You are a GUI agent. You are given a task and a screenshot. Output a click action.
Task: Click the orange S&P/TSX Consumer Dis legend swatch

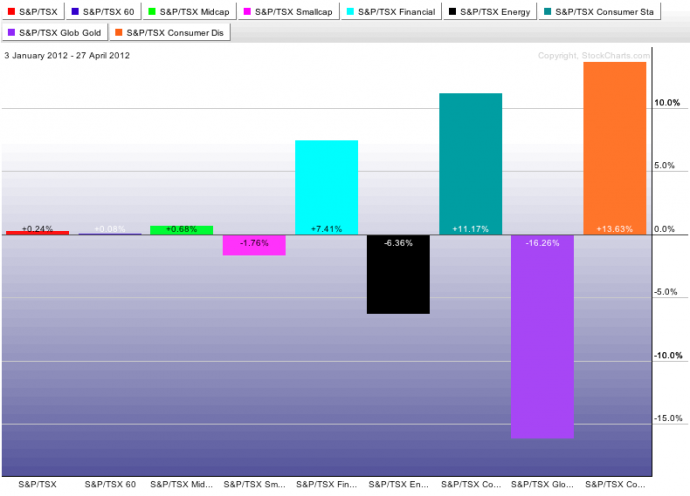coord(117,33)
